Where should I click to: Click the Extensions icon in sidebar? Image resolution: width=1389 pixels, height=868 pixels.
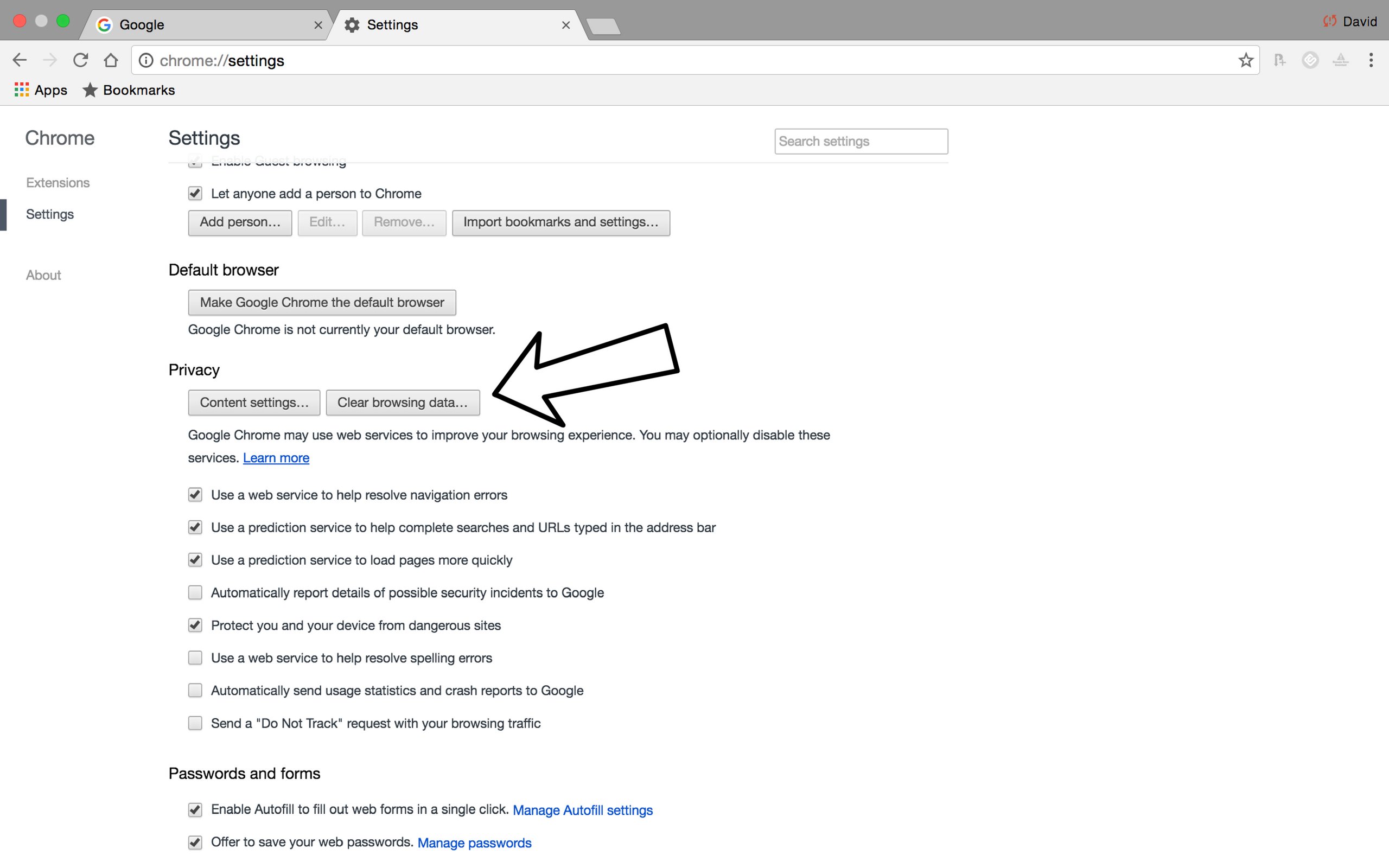(57, 182)
